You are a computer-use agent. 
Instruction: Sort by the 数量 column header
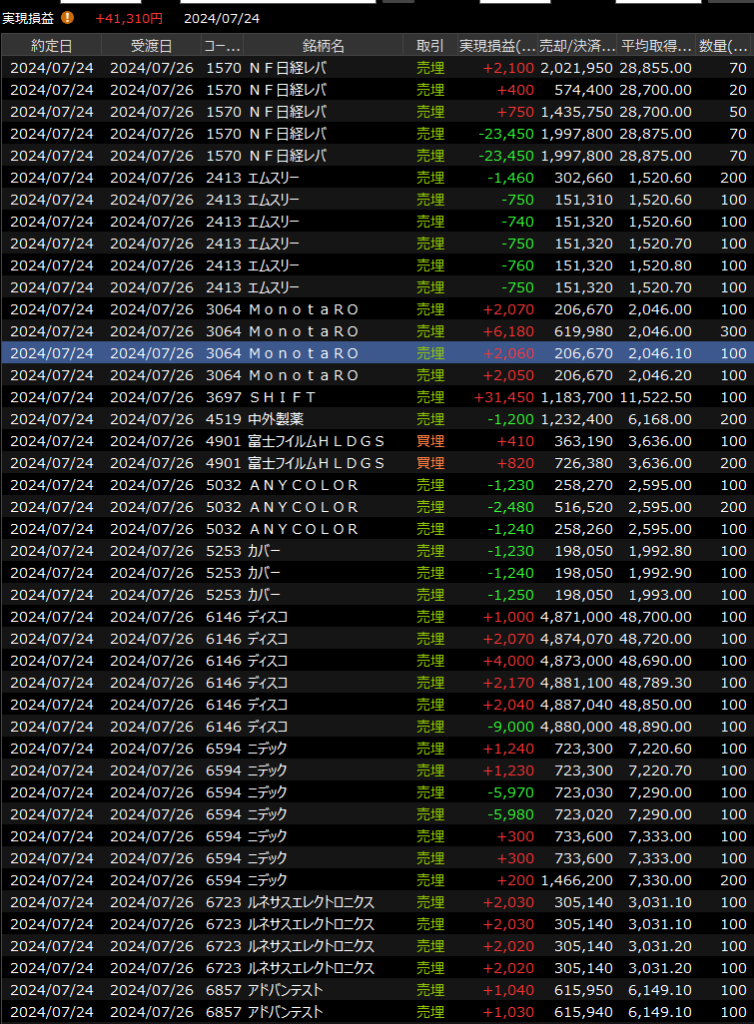point(723,46)
